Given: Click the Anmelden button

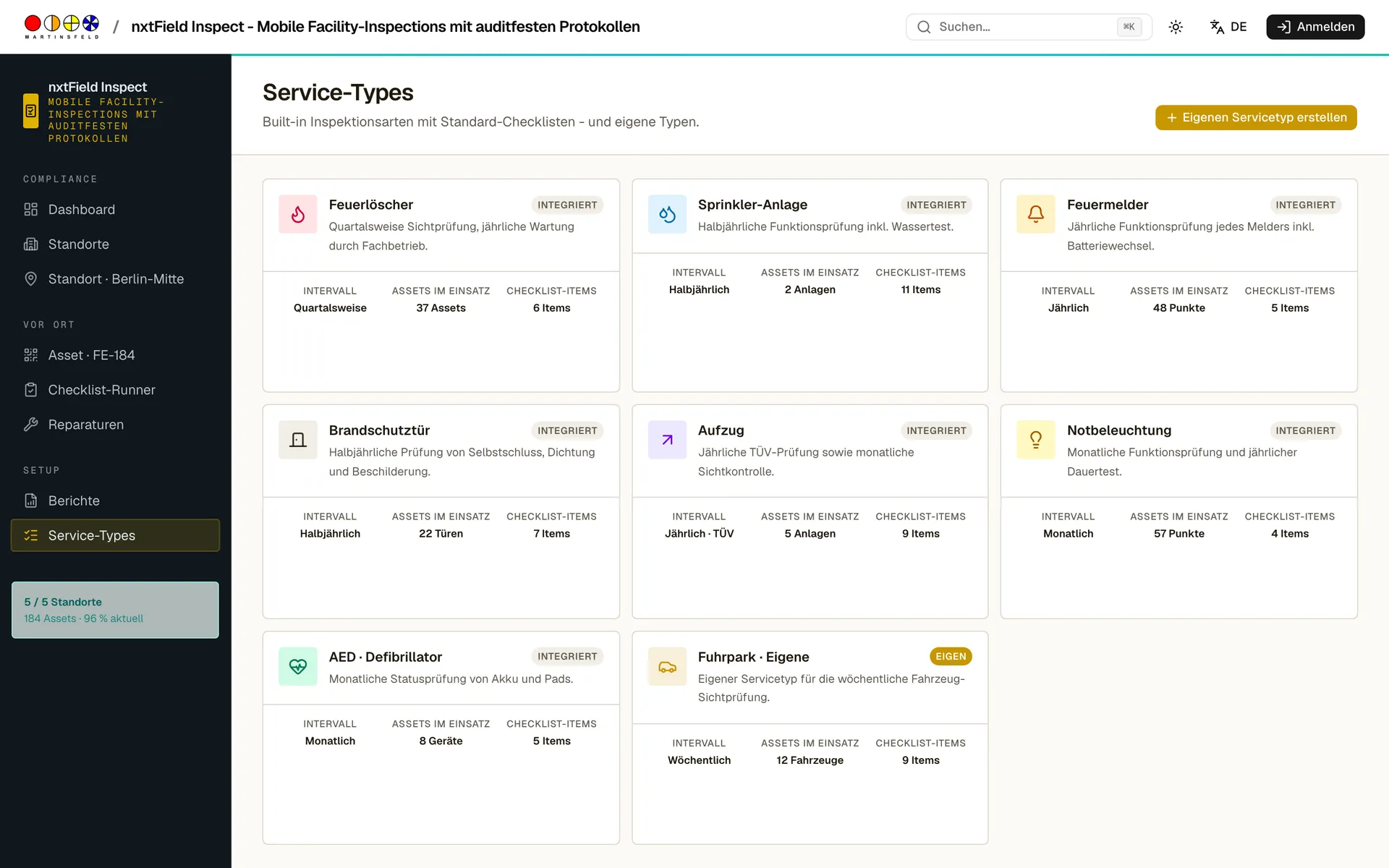Looking at the screenshot, I should (x=1315, y=27).
